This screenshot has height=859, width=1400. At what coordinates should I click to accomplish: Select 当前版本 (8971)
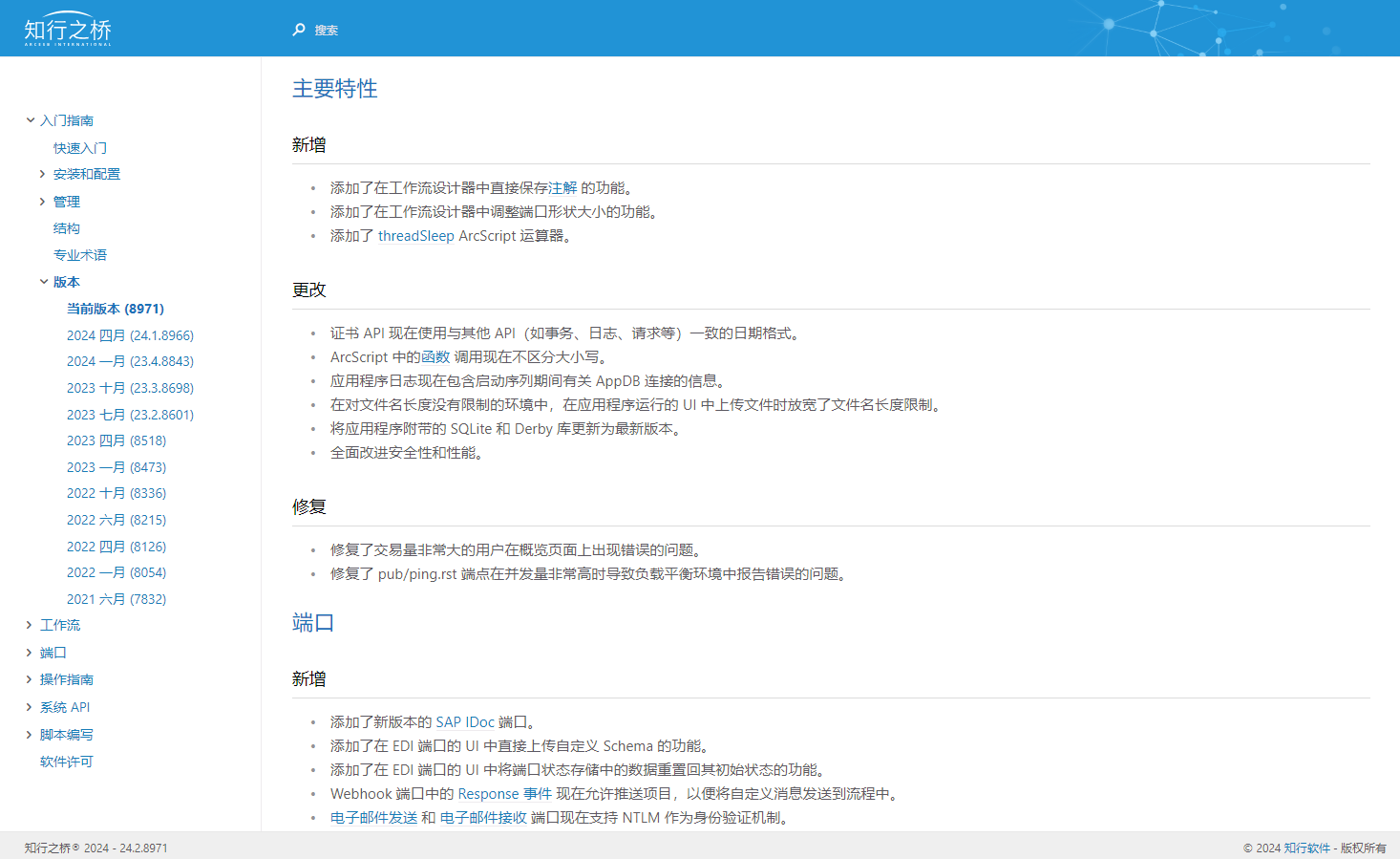click(116, 309)
